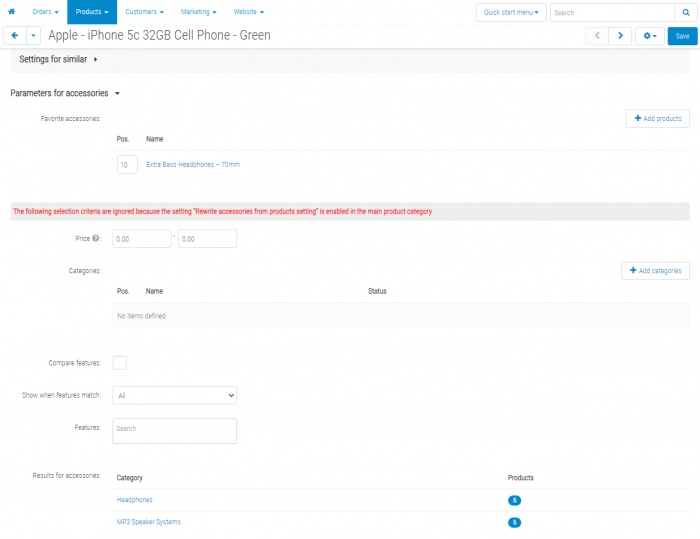Click Add products button
Viewport: 700px width, 539px height.
(x=658, y=118)
